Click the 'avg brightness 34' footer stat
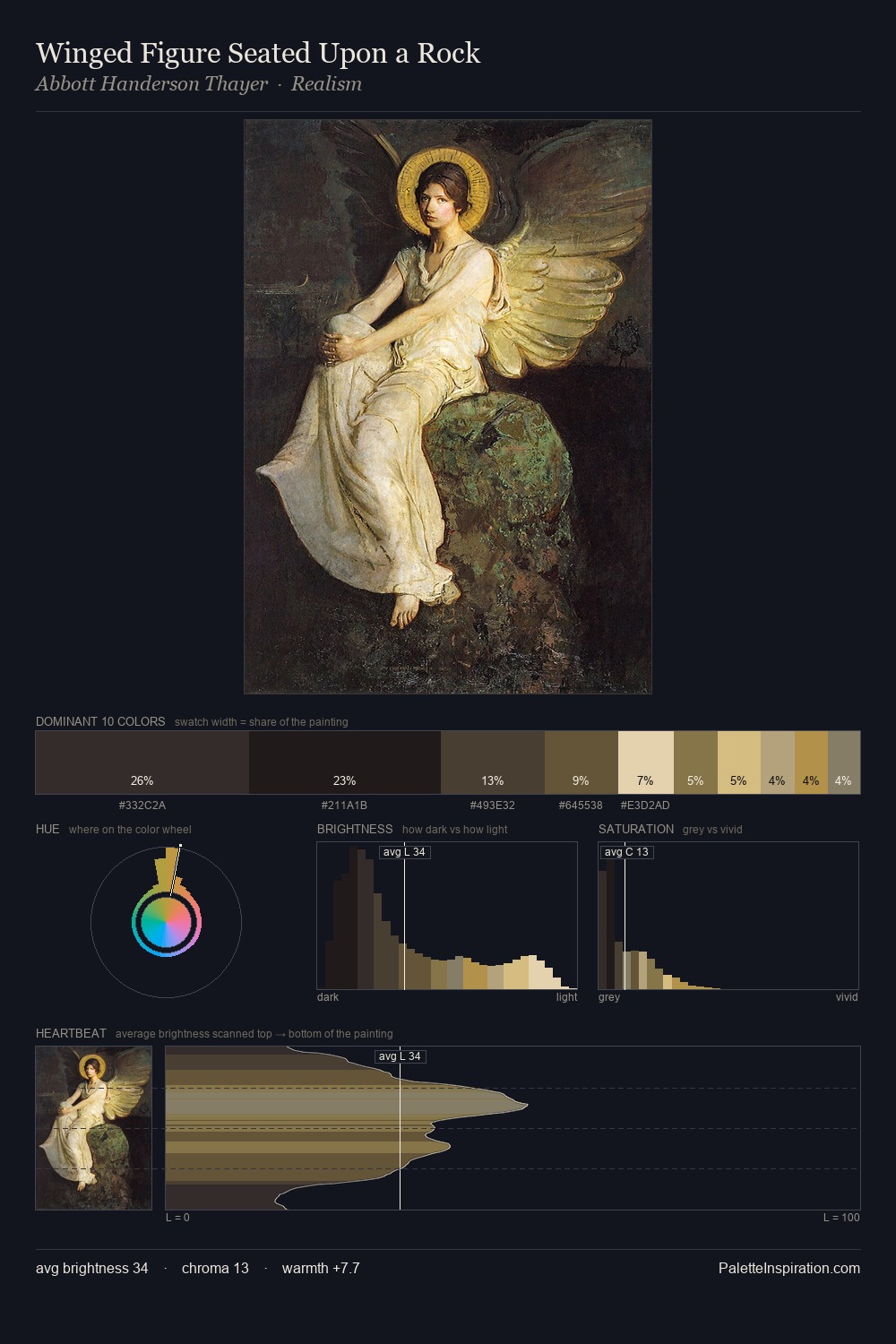Image resolution: width=896 pixels, height=1344 pixels. tap(92, 1268)
